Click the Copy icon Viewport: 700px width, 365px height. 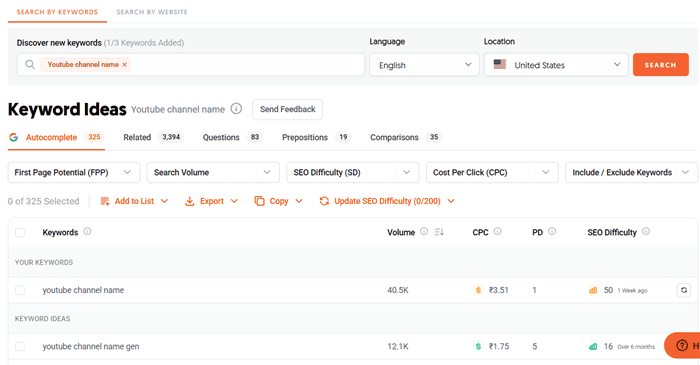259,201
